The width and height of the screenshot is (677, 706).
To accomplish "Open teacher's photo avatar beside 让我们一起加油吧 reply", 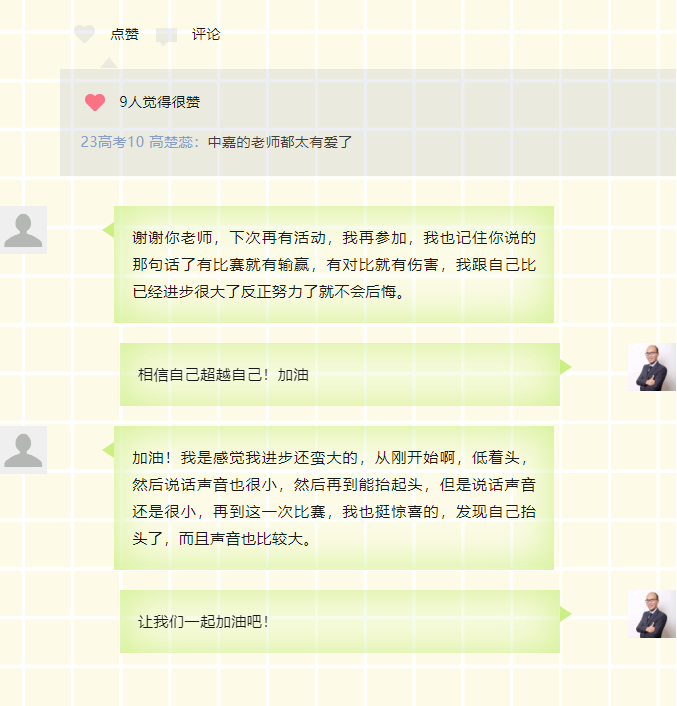I will pyautogui.click(x=652, y=614).
